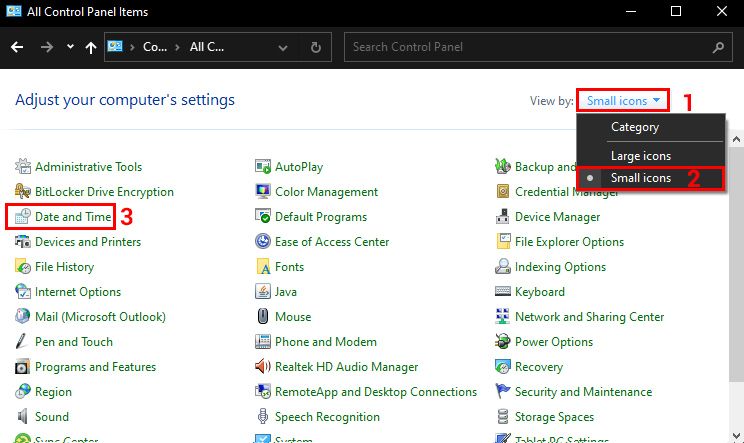The image size is (744, 443).
Task: Select the Small icons radio option
Action: [651, 178]
